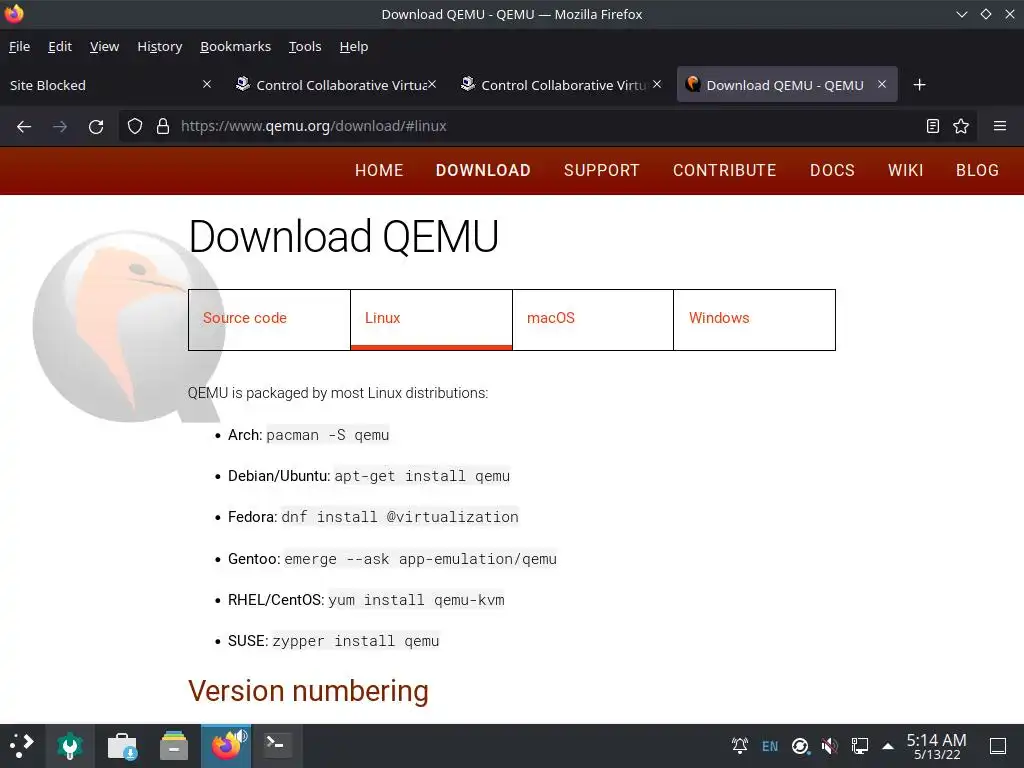Close the second Control Collaborative Virtual tab
This screenshot has height=768, width=1024.
click(657, 84)
